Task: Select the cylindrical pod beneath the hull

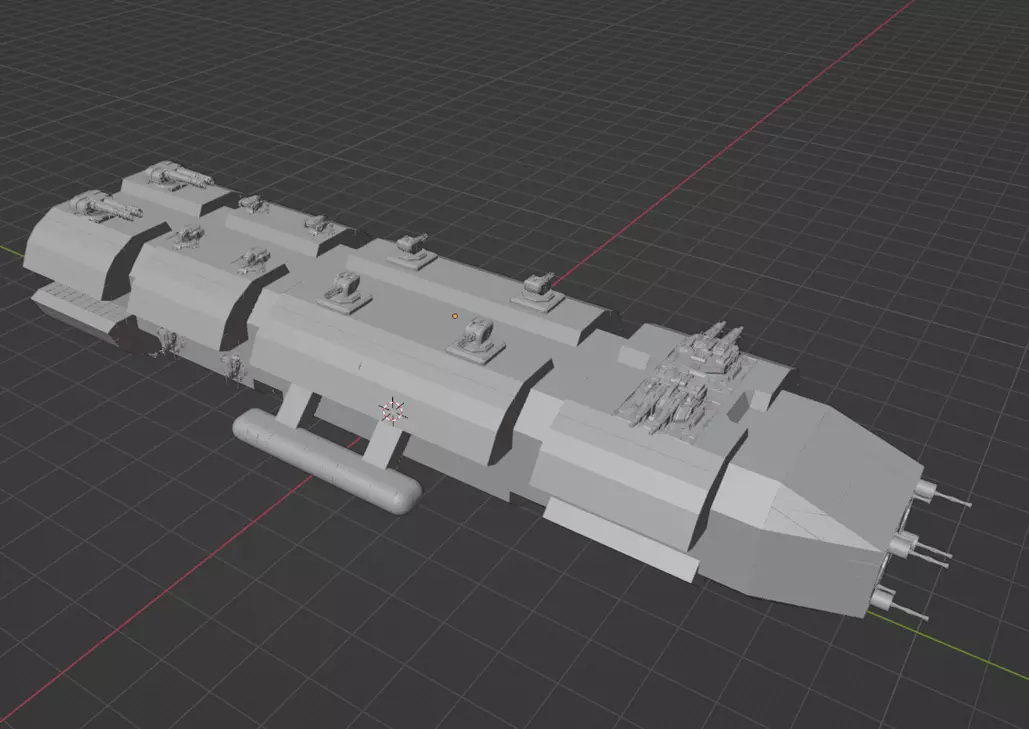Action: click(326, 459)
